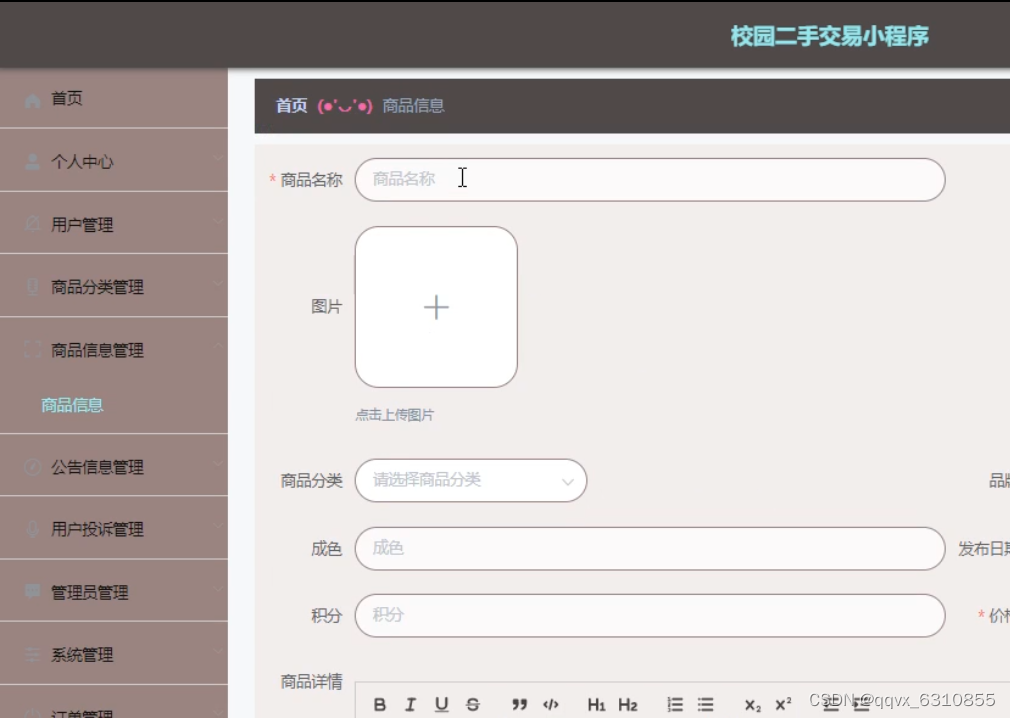Click the 成色 input field

650,549
